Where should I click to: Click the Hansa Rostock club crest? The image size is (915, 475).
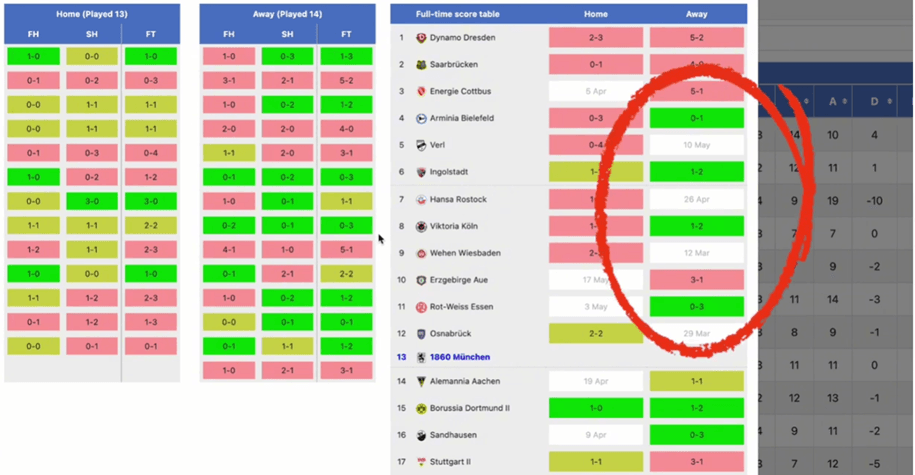click(421, 200)
